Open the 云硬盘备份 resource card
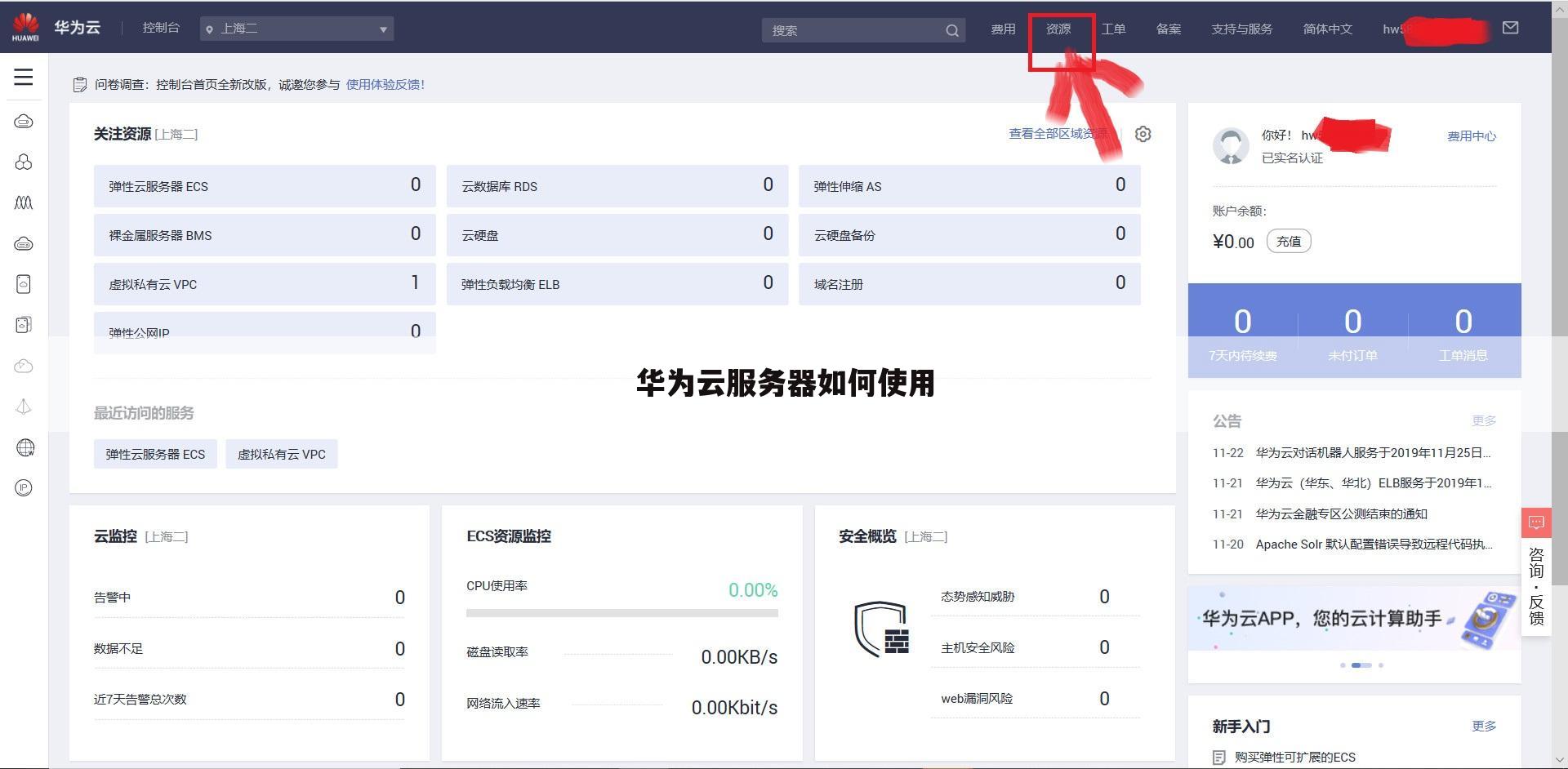The image size is (1568, 769). [x=969, y=235]
